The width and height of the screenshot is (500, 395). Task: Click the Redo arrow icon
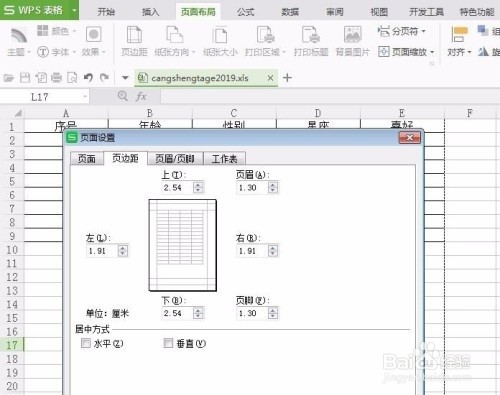104,78
